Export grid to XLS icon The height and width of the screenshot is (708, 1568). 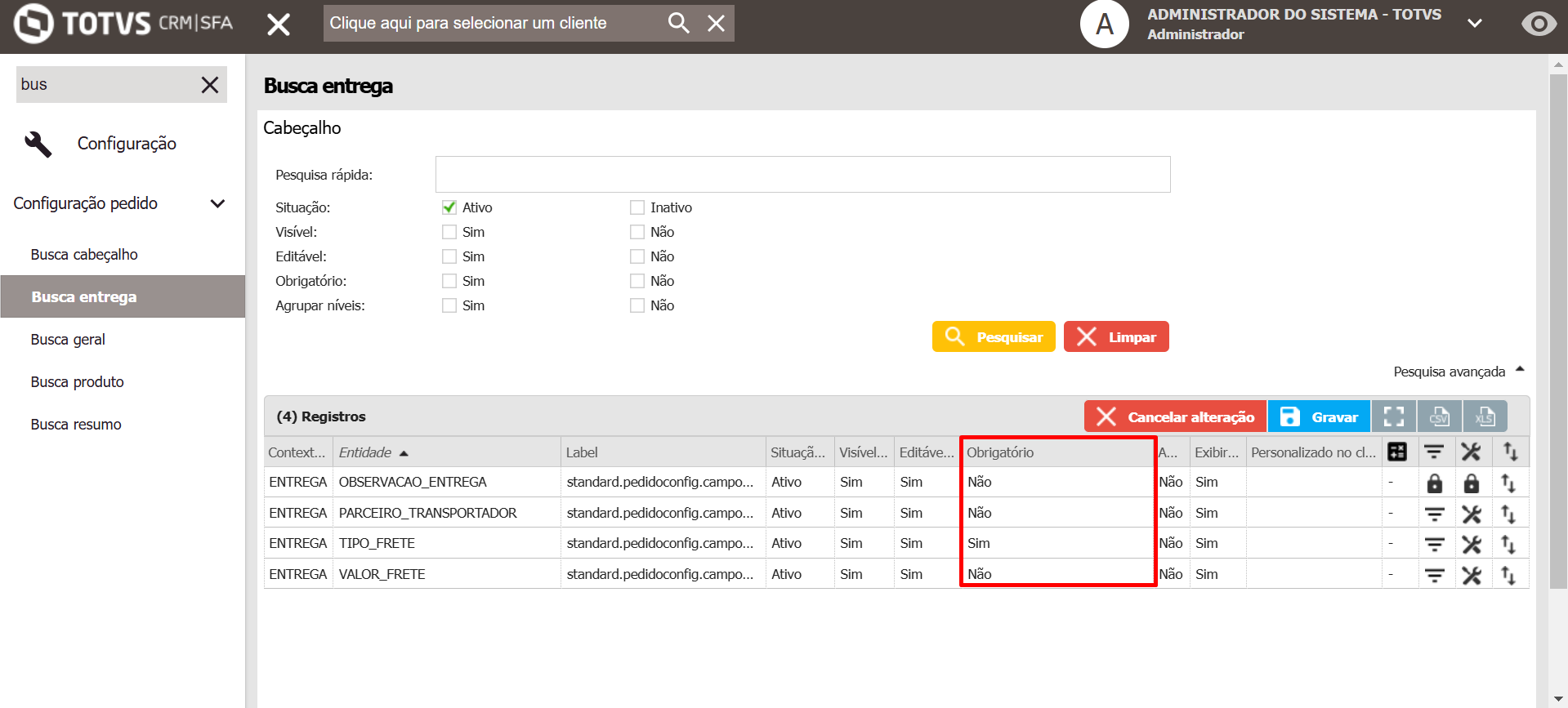point(1485,416)
